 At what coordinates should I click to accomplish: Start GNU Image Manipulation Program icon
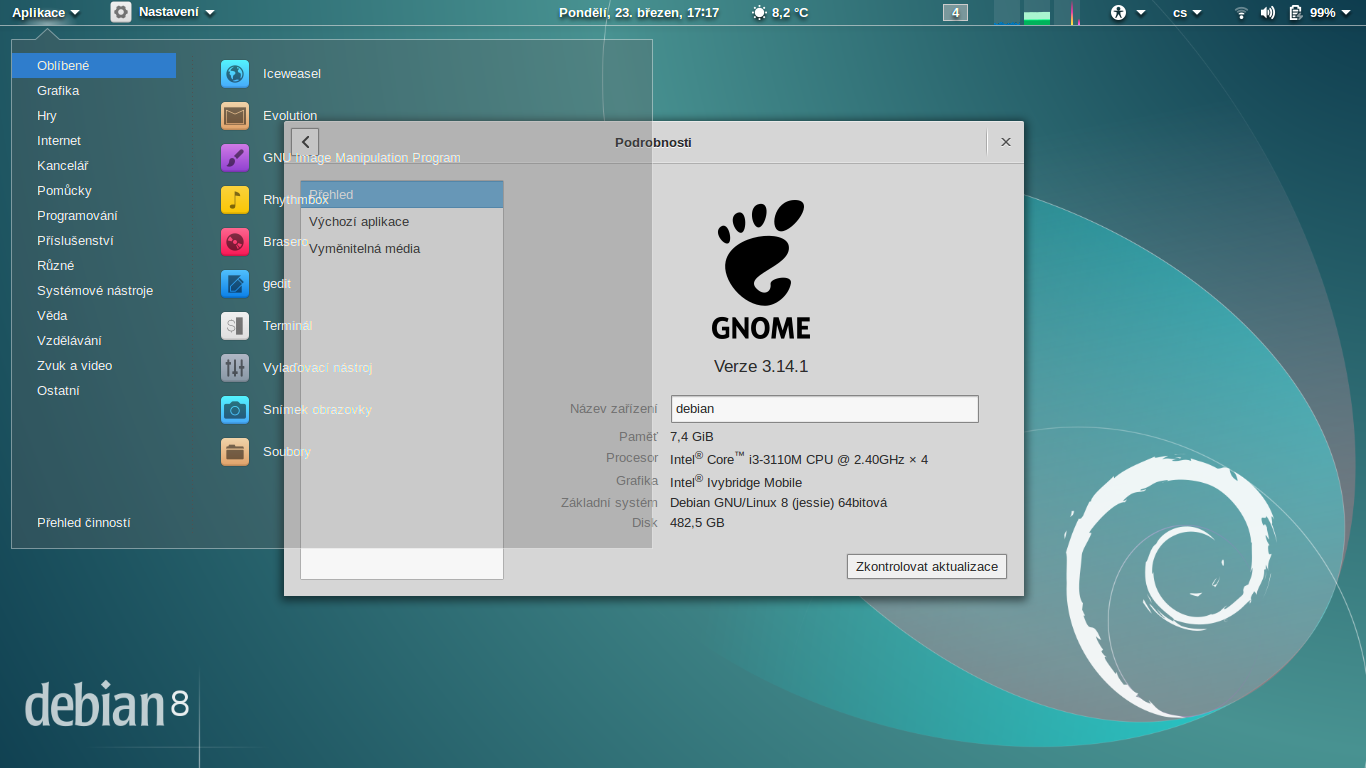(x=235, y=158)
